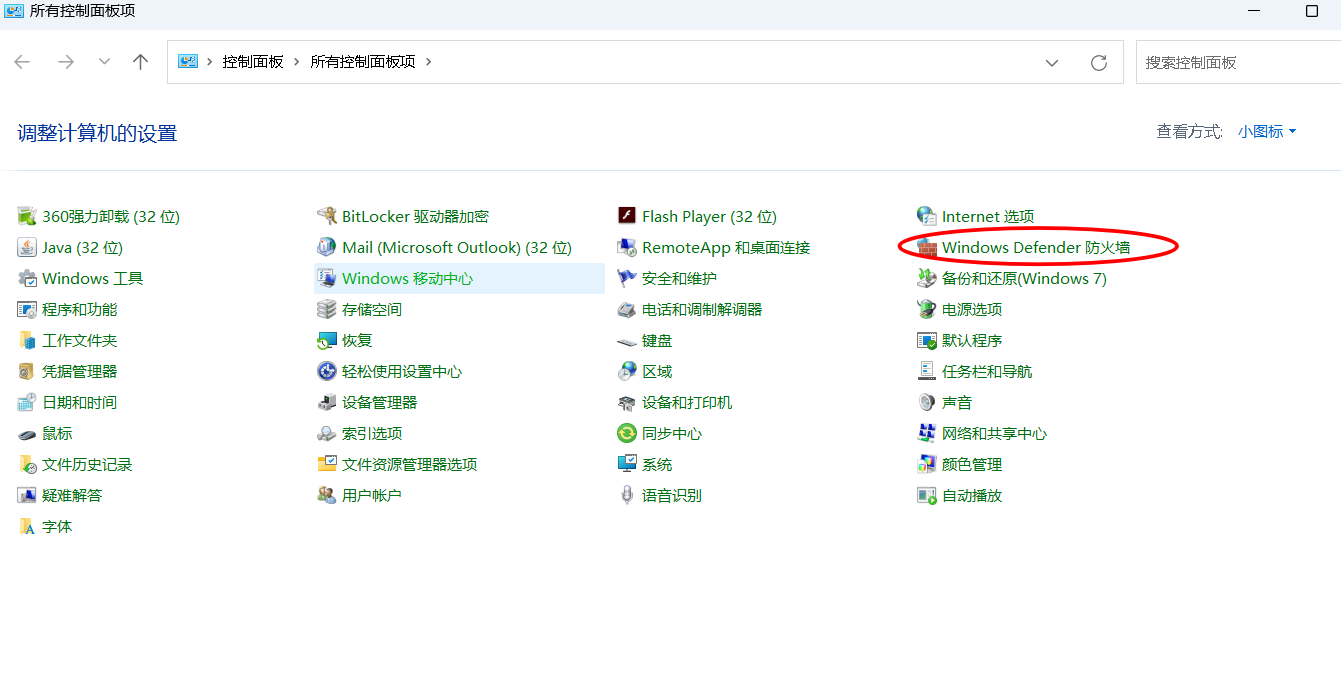Click the 鼠标 mouse icon
1341x673 pixels.
[27, 433]
